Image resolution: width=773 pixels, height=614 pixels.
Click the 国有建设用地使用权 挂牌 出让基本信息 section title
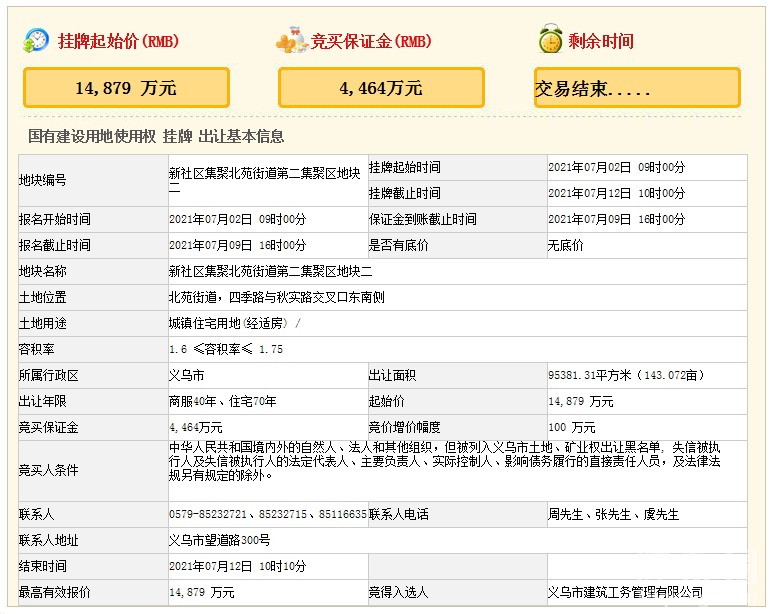click(156, 136)
